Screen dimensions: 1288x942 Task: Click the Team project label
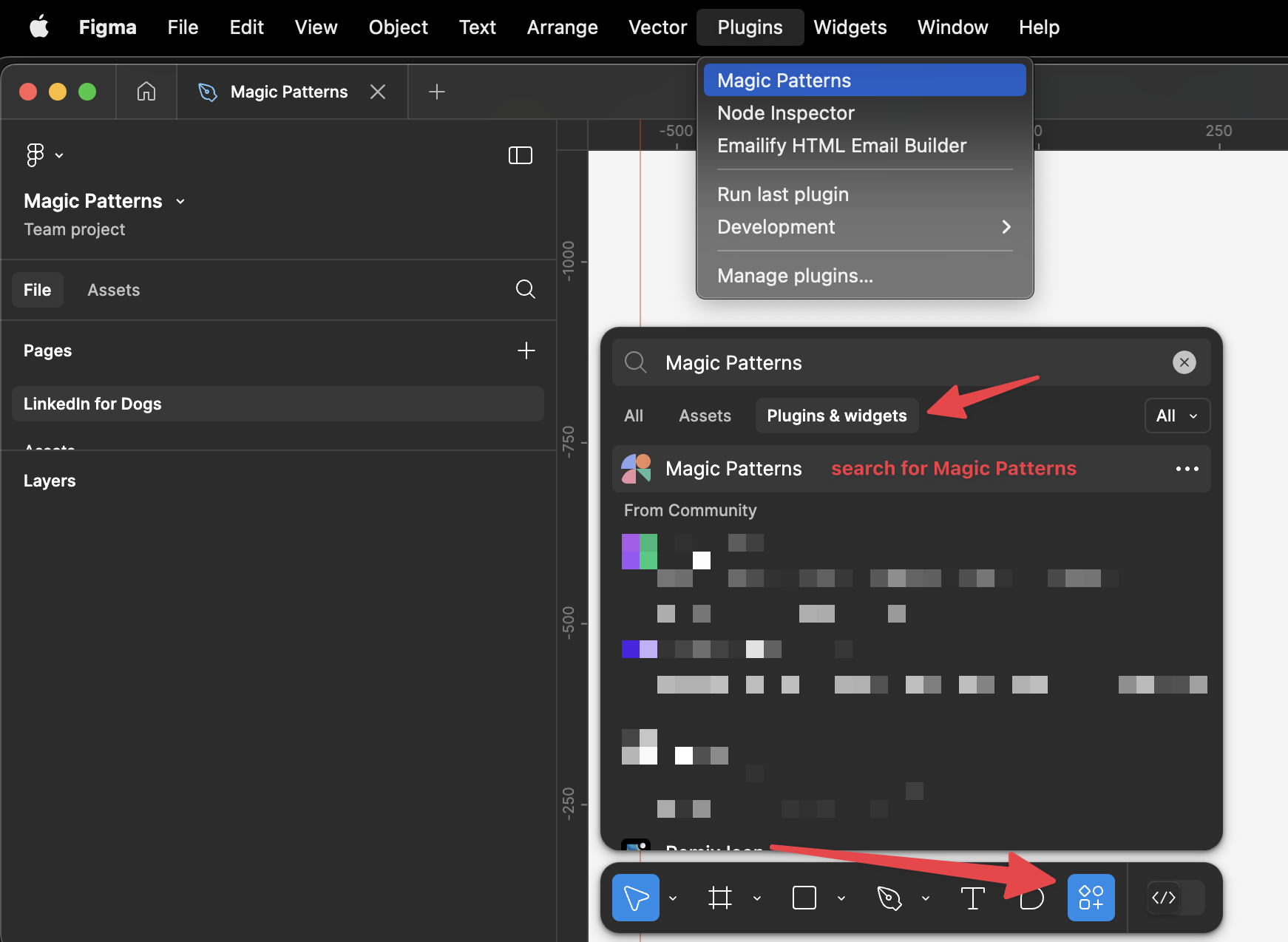[74, 229]
